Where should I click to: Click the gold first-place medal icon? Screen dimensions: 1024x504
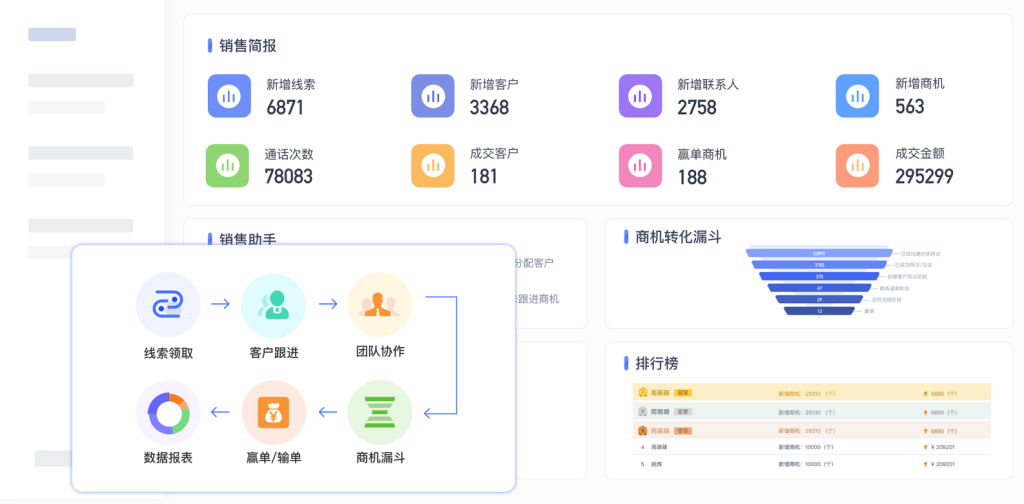pos(643,392)
